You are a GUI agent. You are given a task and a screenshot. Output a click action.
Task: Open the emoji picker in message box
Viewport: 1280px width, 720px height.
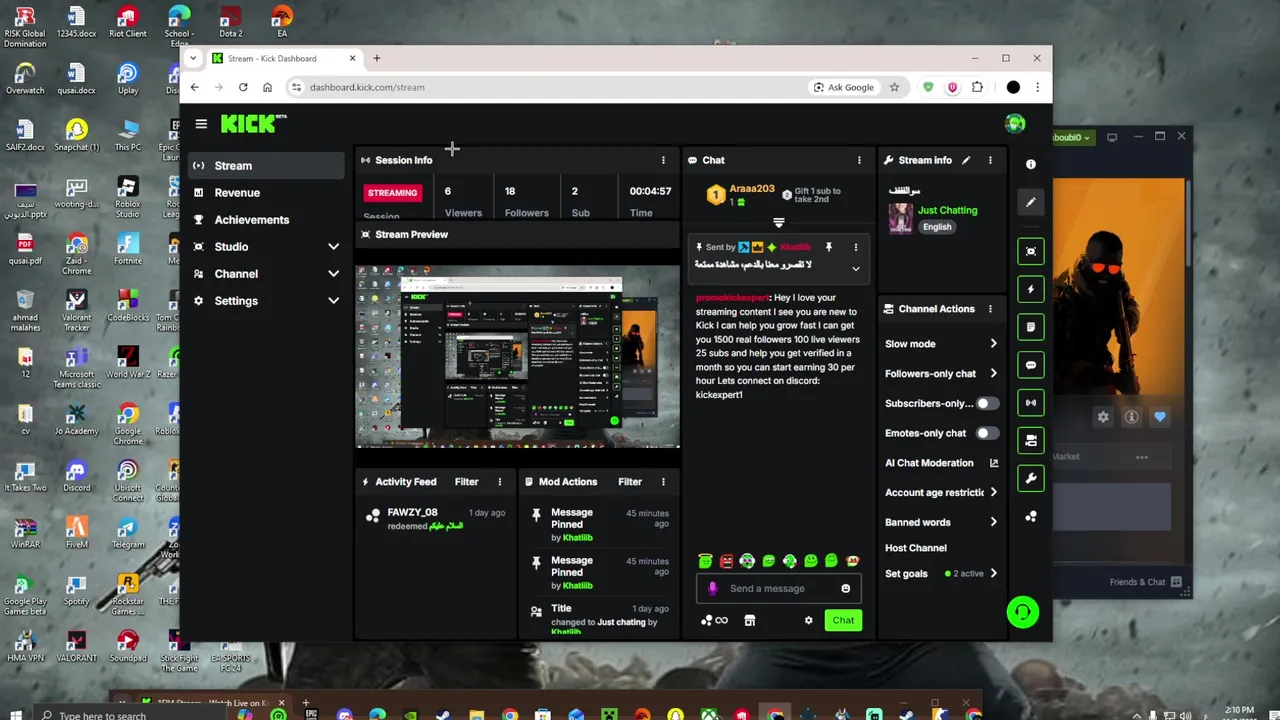pyautogui.click(x=846, y=589)
